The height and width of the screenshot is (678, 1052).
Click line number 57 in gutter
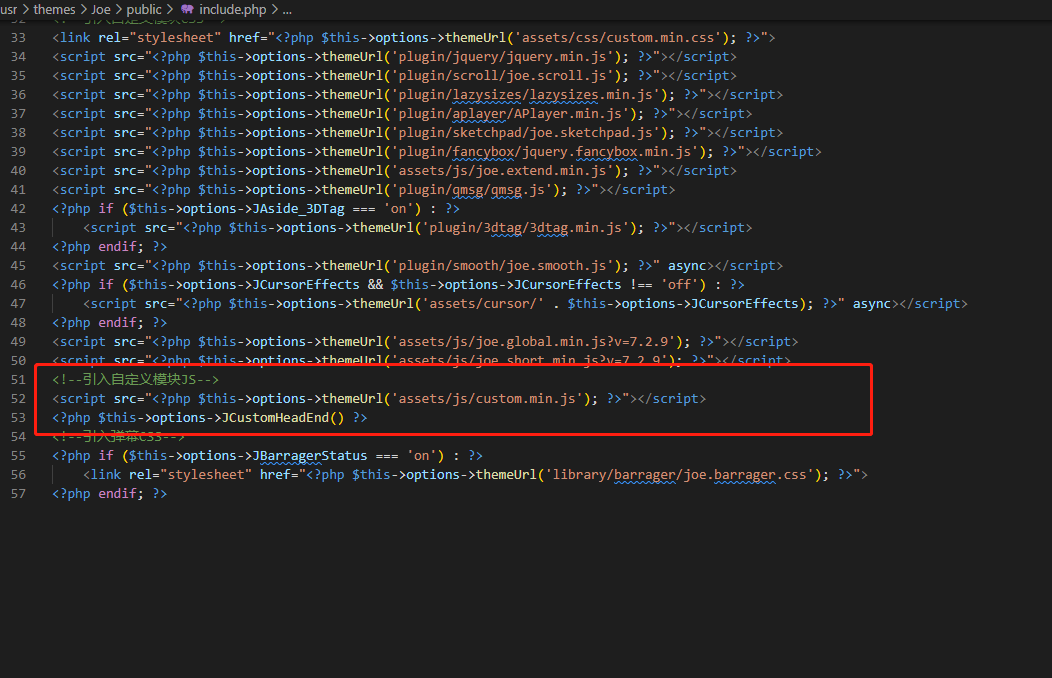pyautogui.click(x=18, y=494)
